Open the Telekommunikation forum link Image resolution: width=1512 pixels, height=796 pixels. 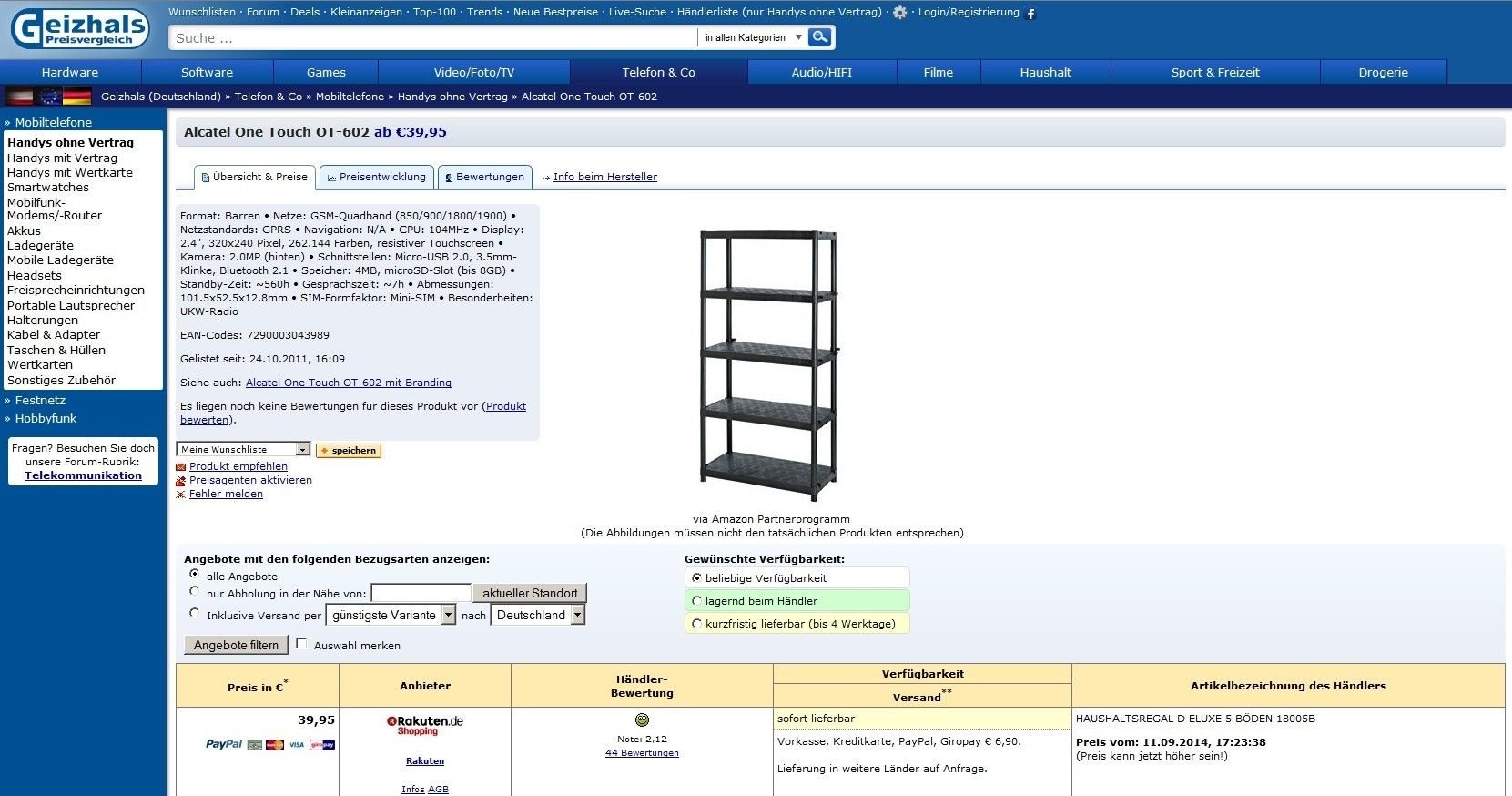point(83,475)
